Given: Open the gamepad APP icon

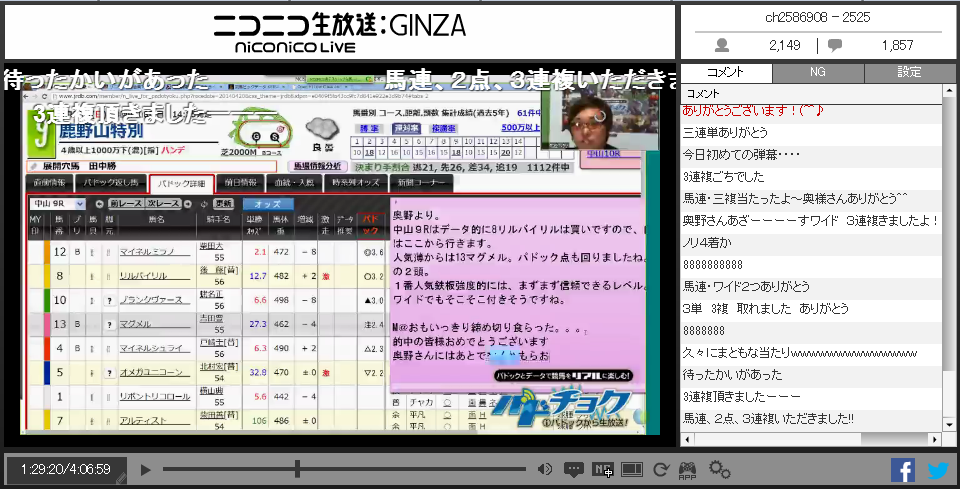Looking at the screenshot, I should pos(688,470).
